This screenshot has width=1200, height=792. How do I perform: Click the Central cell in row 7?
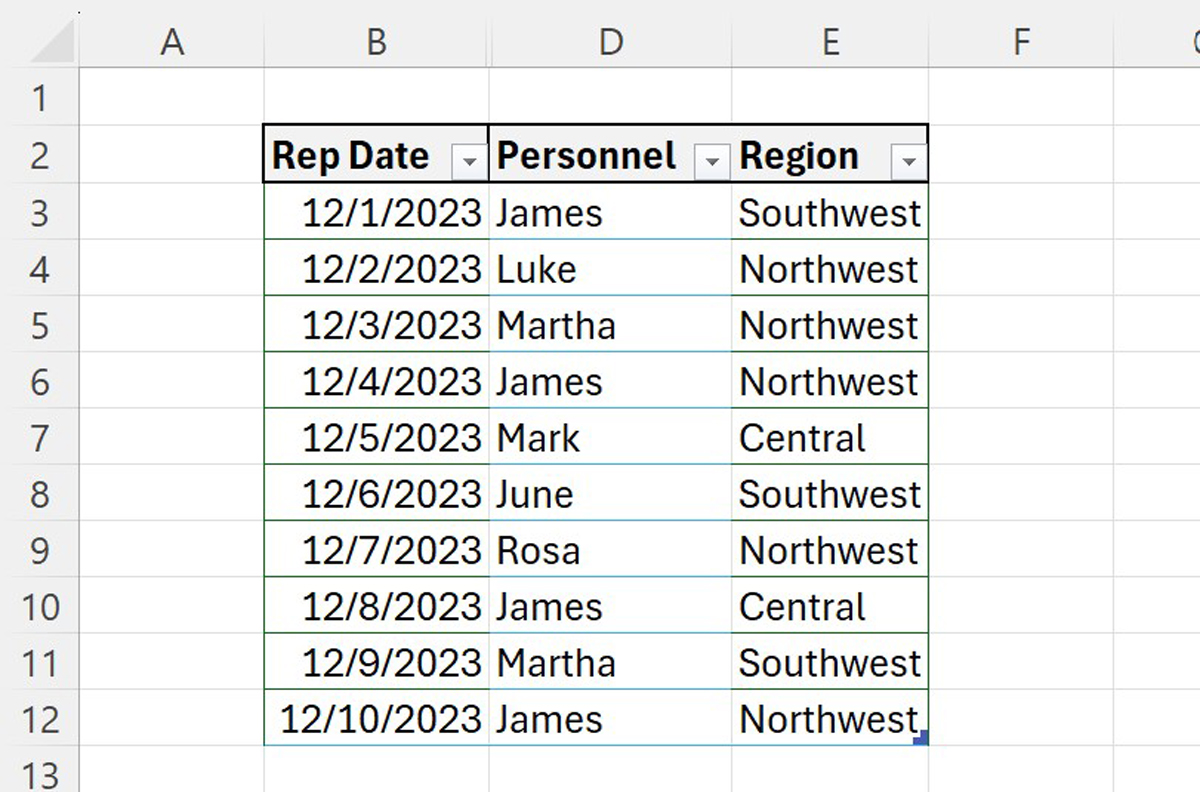pyautogui.click(x=800, y=437)
